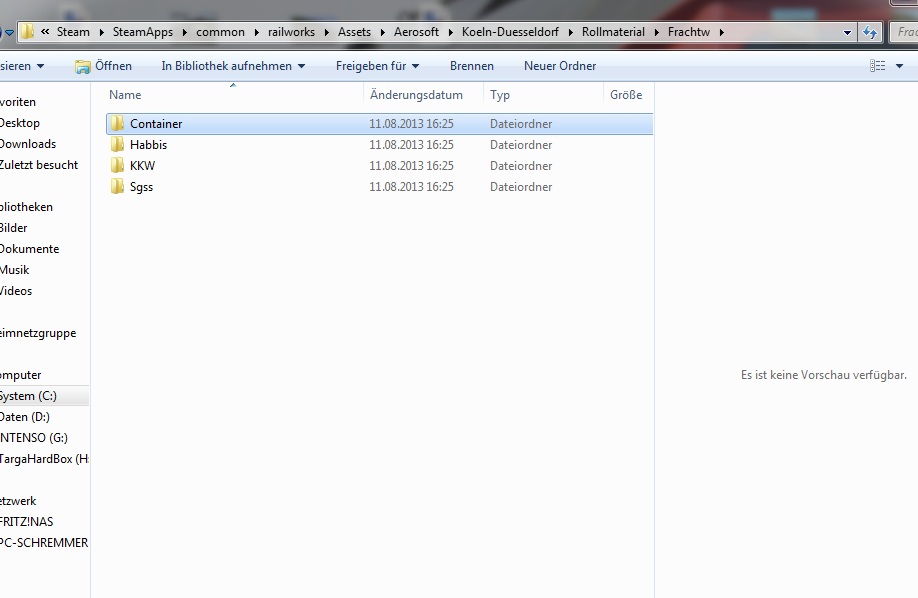Click the address bar folder icon
The width and height of the screenshot is (918, 598).
point(27,32)
